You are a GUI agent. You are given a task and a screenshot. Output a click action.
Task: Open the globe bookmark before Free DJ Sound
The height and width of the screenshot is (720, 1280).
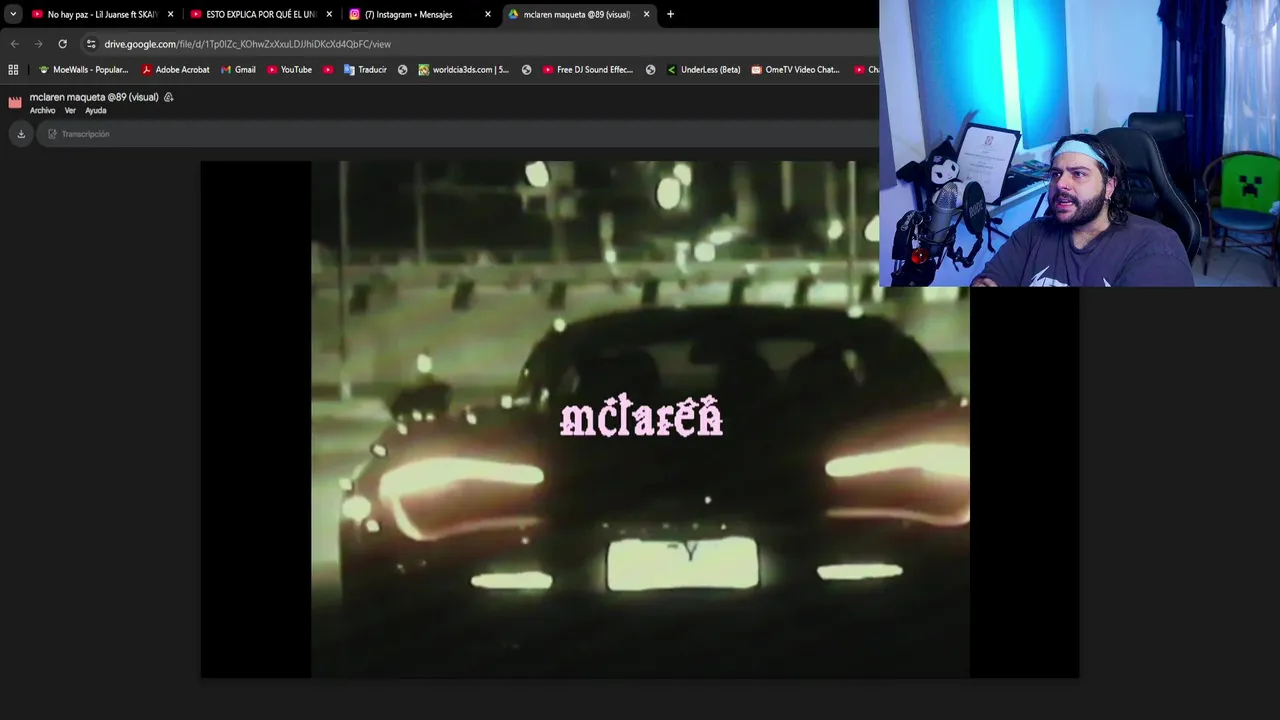click(x=526, y=70)
